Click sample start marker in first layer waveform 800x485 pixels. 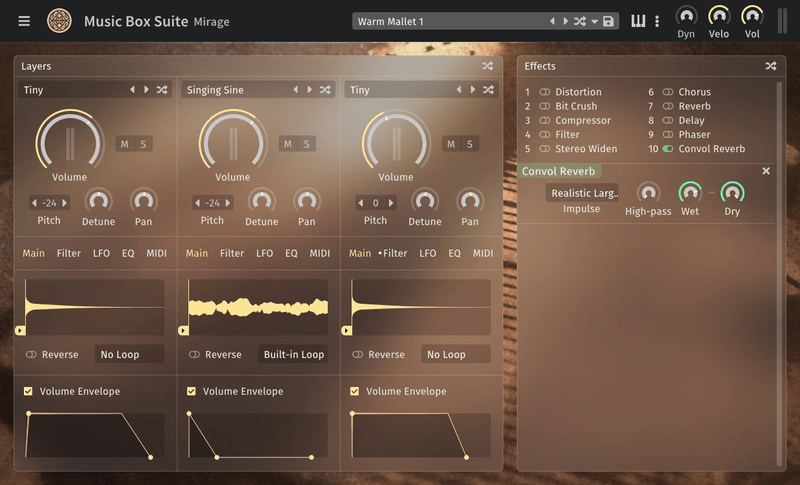[x=20, y=330]
